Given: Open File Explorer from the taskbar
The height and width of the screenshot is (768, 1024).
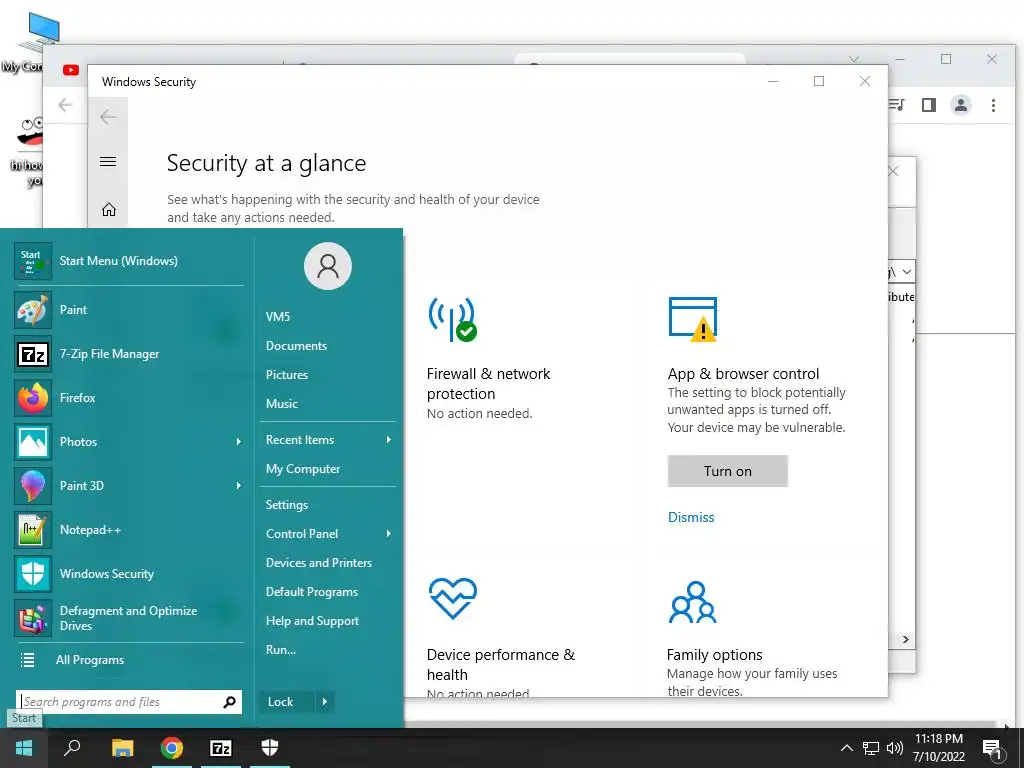Looking at the screenshot, I should pos(122,748).
